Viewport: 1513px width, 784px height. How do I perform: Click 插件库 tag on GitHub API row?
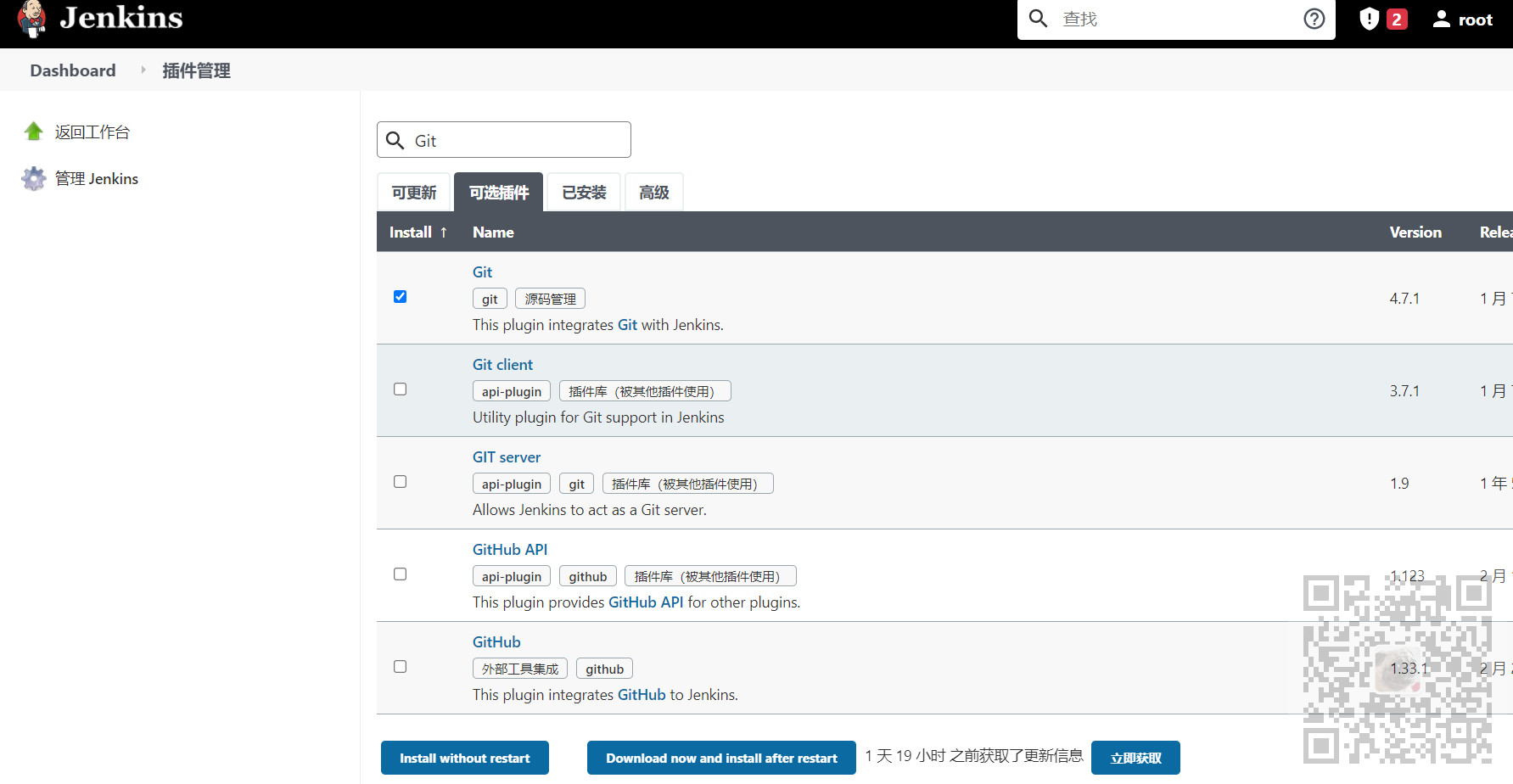(x=710, y=576)
